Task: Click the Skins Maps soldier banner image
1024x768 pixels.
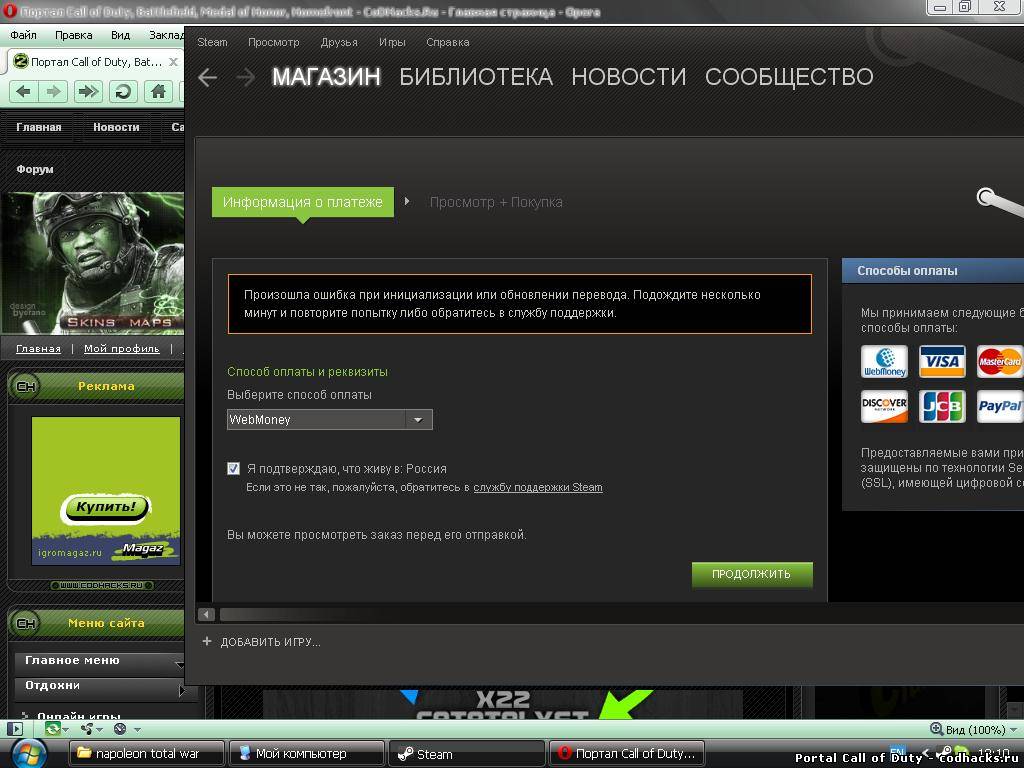Action: point(93,263)
